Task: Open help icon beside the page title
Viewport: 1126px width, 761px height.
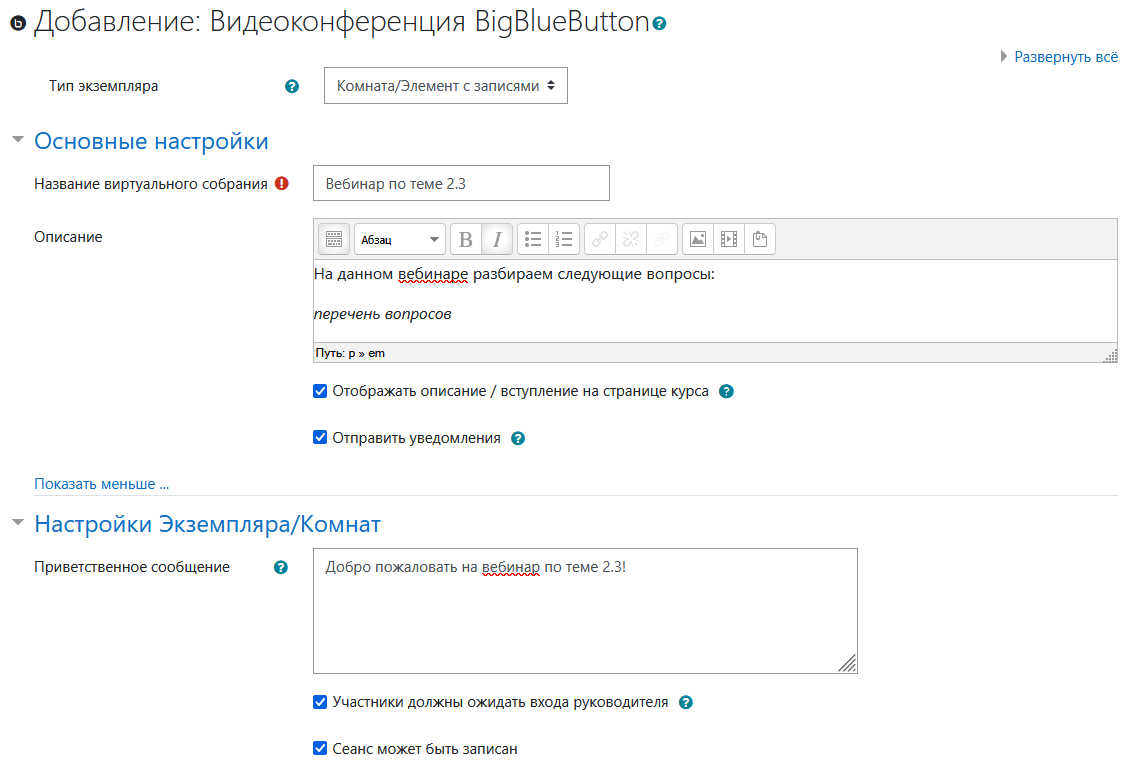Action: click(659, 24)
